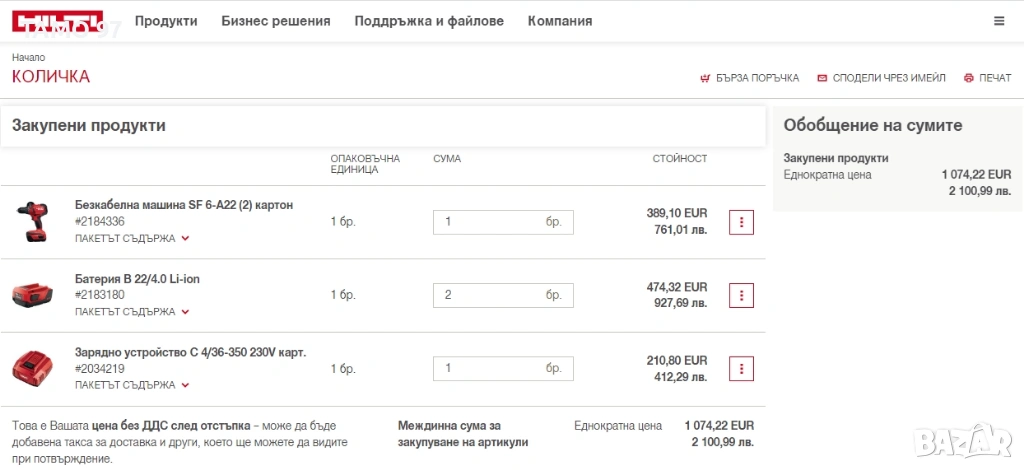Go to the Начало breadcrumb link
This screenshot has width=1024, height=470.
(28, 57)
